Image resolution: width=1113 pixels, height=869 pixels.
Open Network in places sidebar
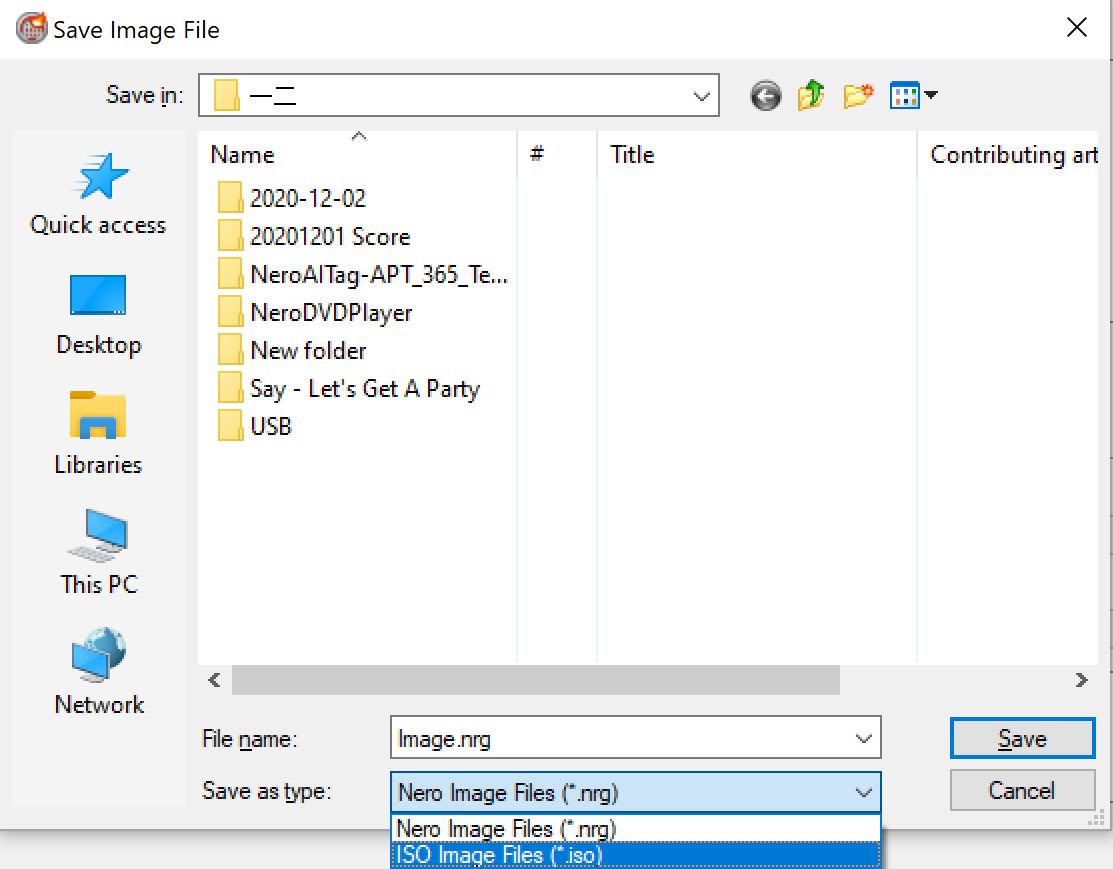click(x=98, y=672)
